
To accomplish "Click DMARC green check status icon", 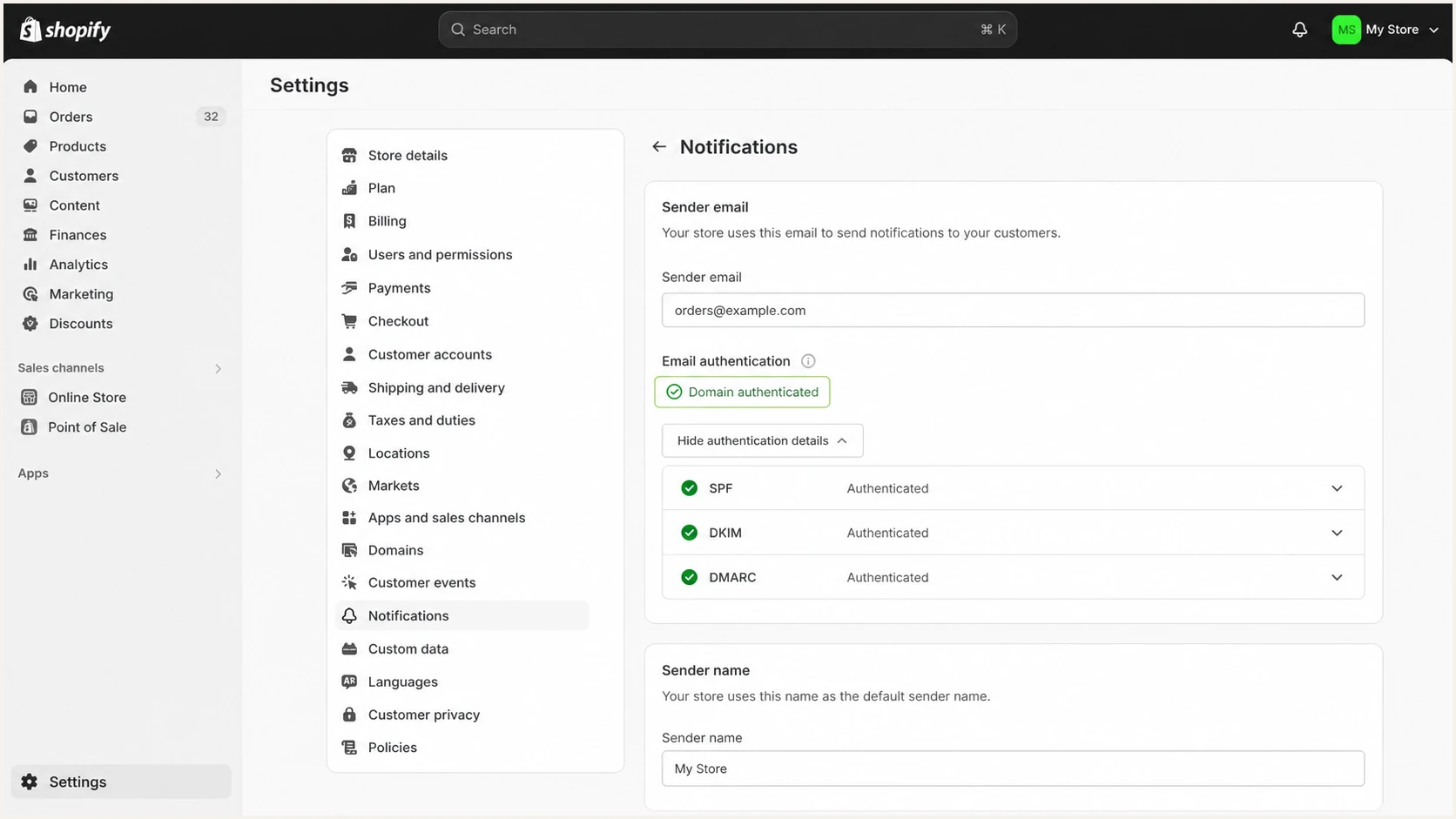I will tap(689, 577).
